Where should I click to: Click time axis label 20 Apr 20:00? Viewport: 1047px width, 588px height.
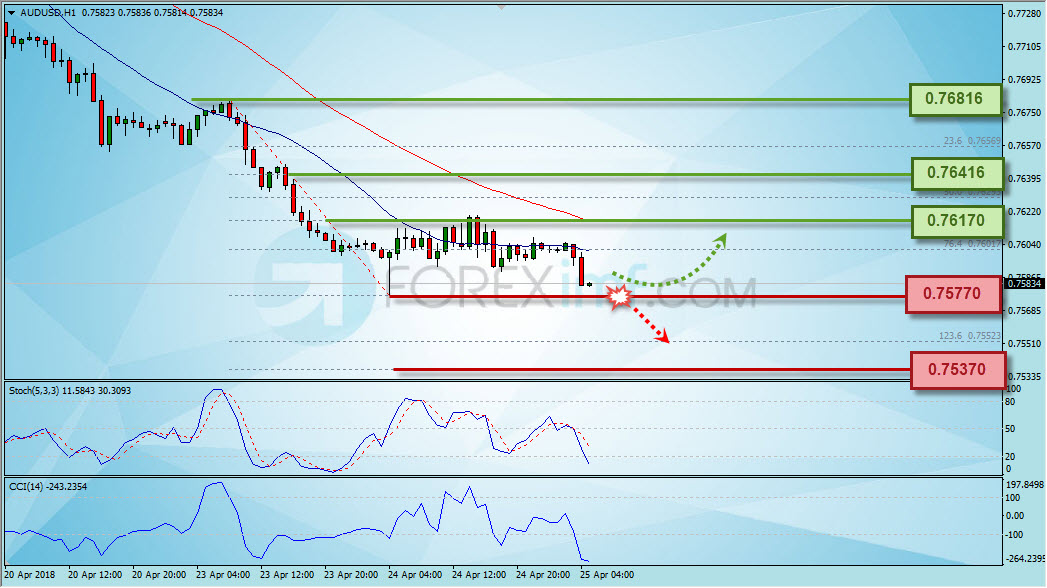click(x=159, y=575)
